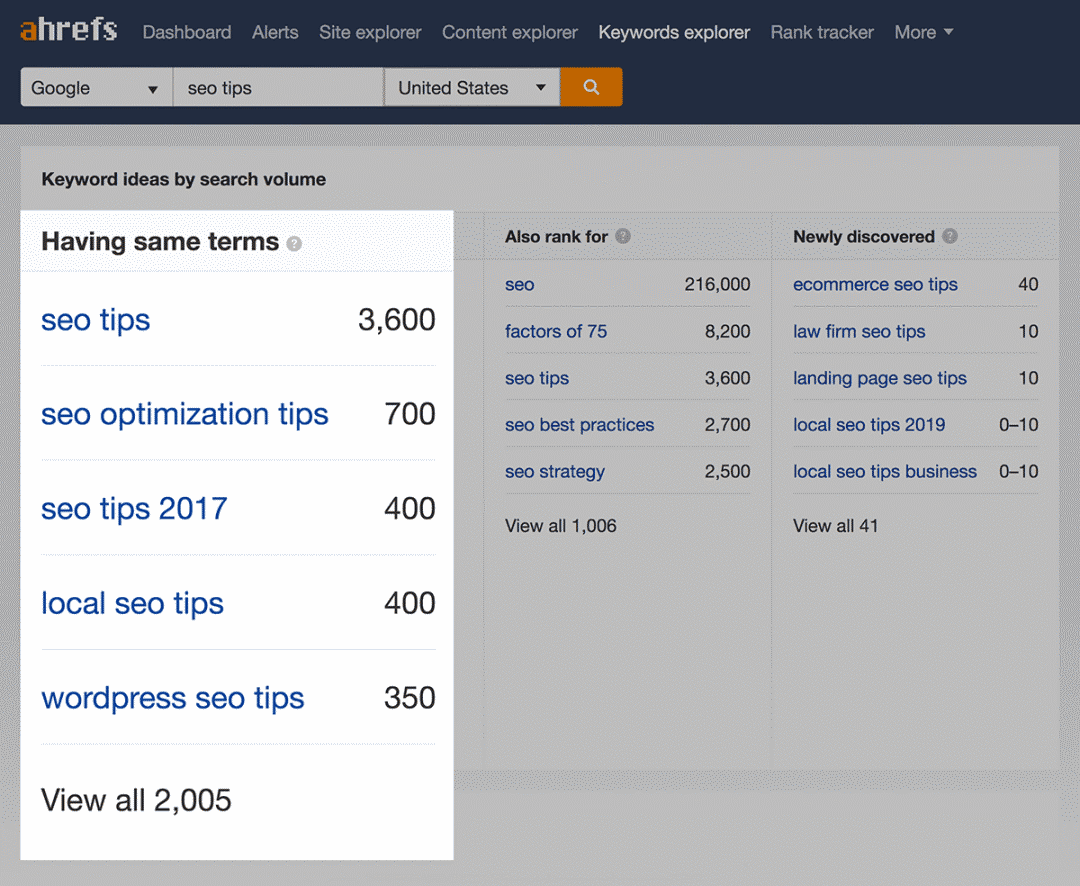Click the Ahrefs logo
1080x886 pixels.
pyautogui.click(x=69, y=30)
